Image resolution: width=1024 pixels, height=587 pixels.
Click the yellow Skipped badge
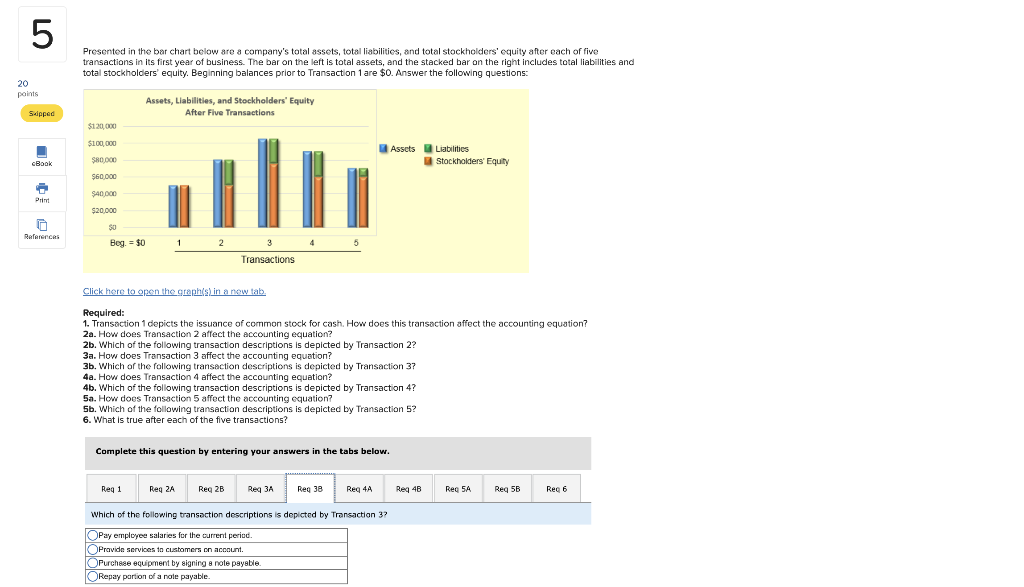coord(41,114)
